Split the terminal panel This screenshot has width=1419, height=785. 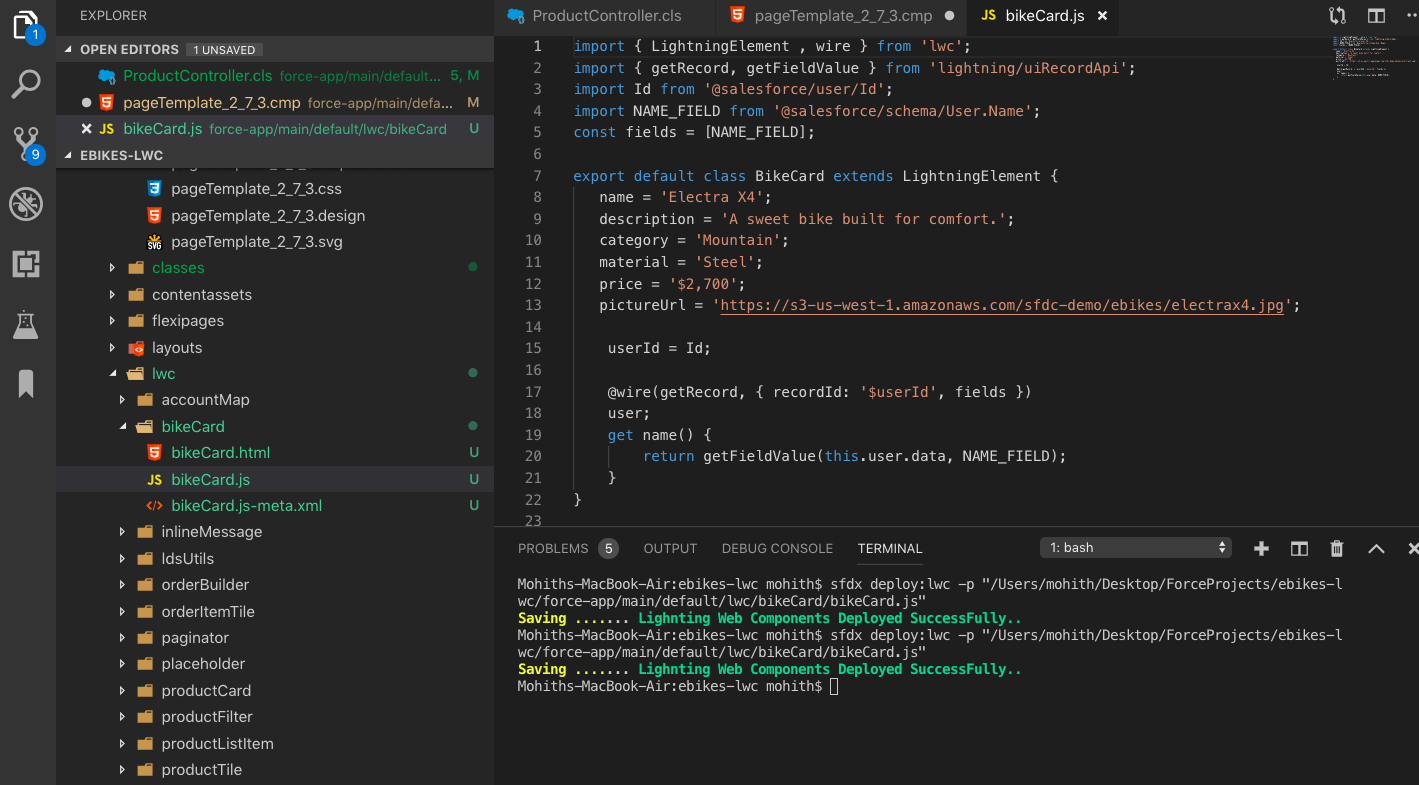[1299, 548]
